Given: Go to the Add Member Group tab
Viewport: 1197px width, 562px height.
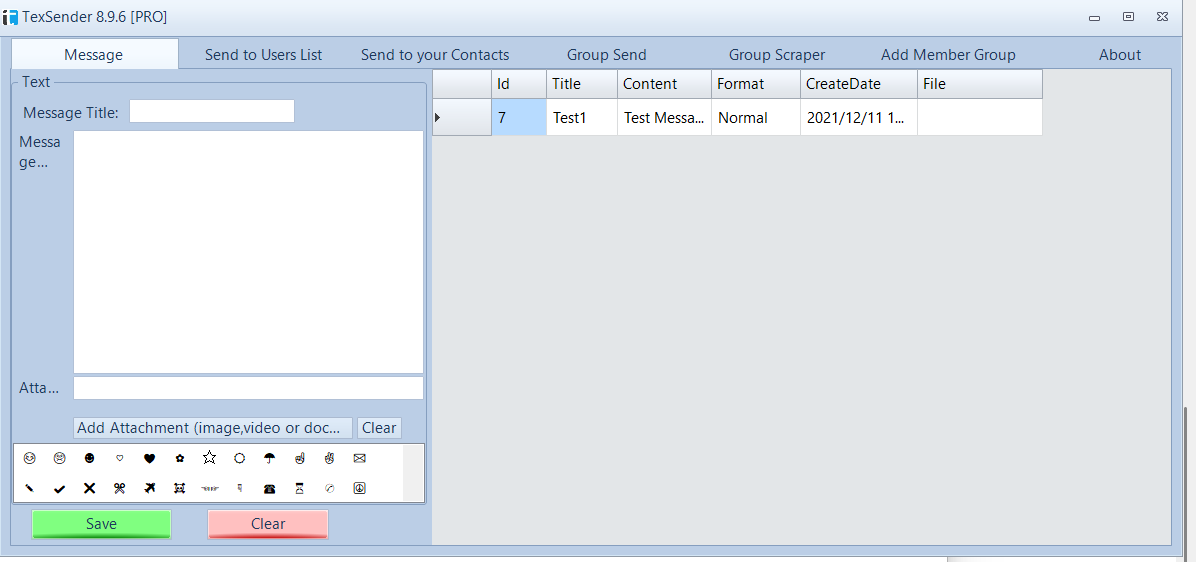Looking at the screenshot, I should pyautogui.click(x=947, y=55).
